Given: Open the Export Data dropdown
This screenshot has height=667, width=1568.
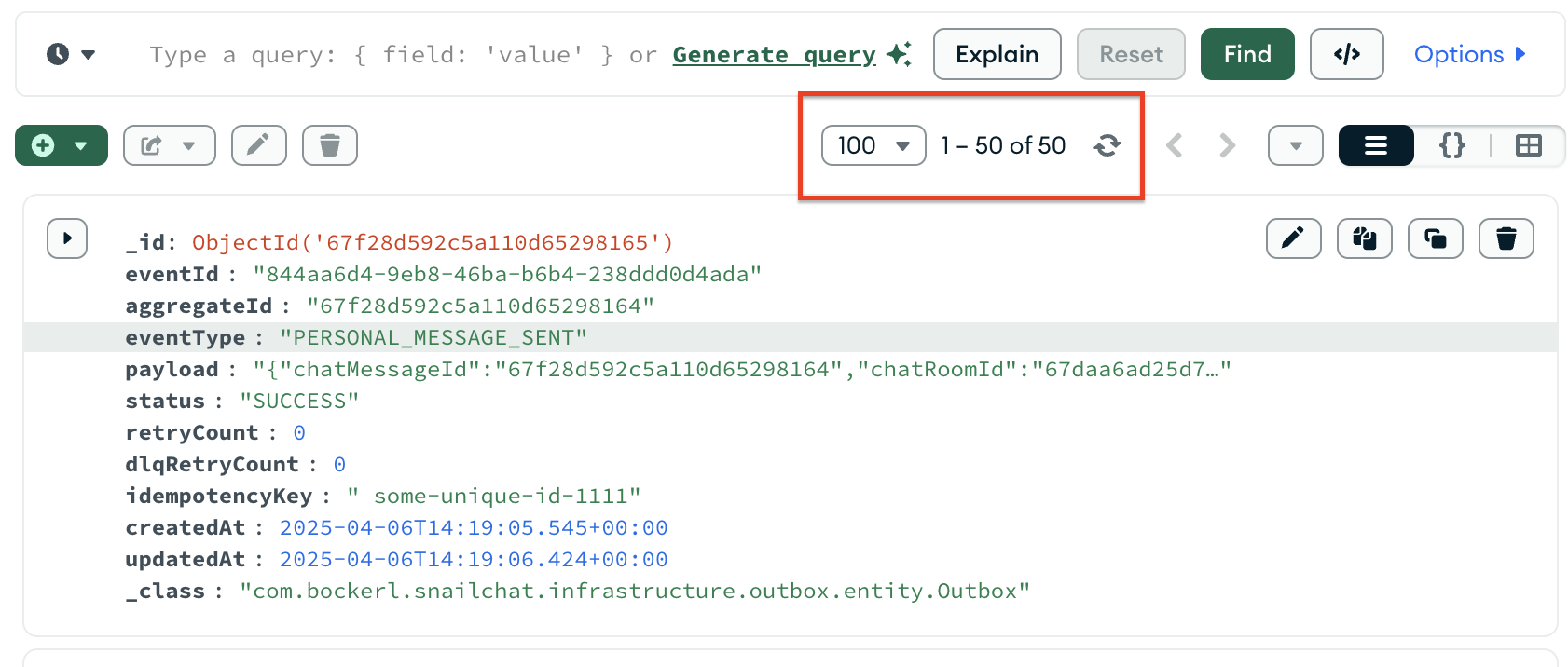Looking at the screenshot, I should [169, 145].
